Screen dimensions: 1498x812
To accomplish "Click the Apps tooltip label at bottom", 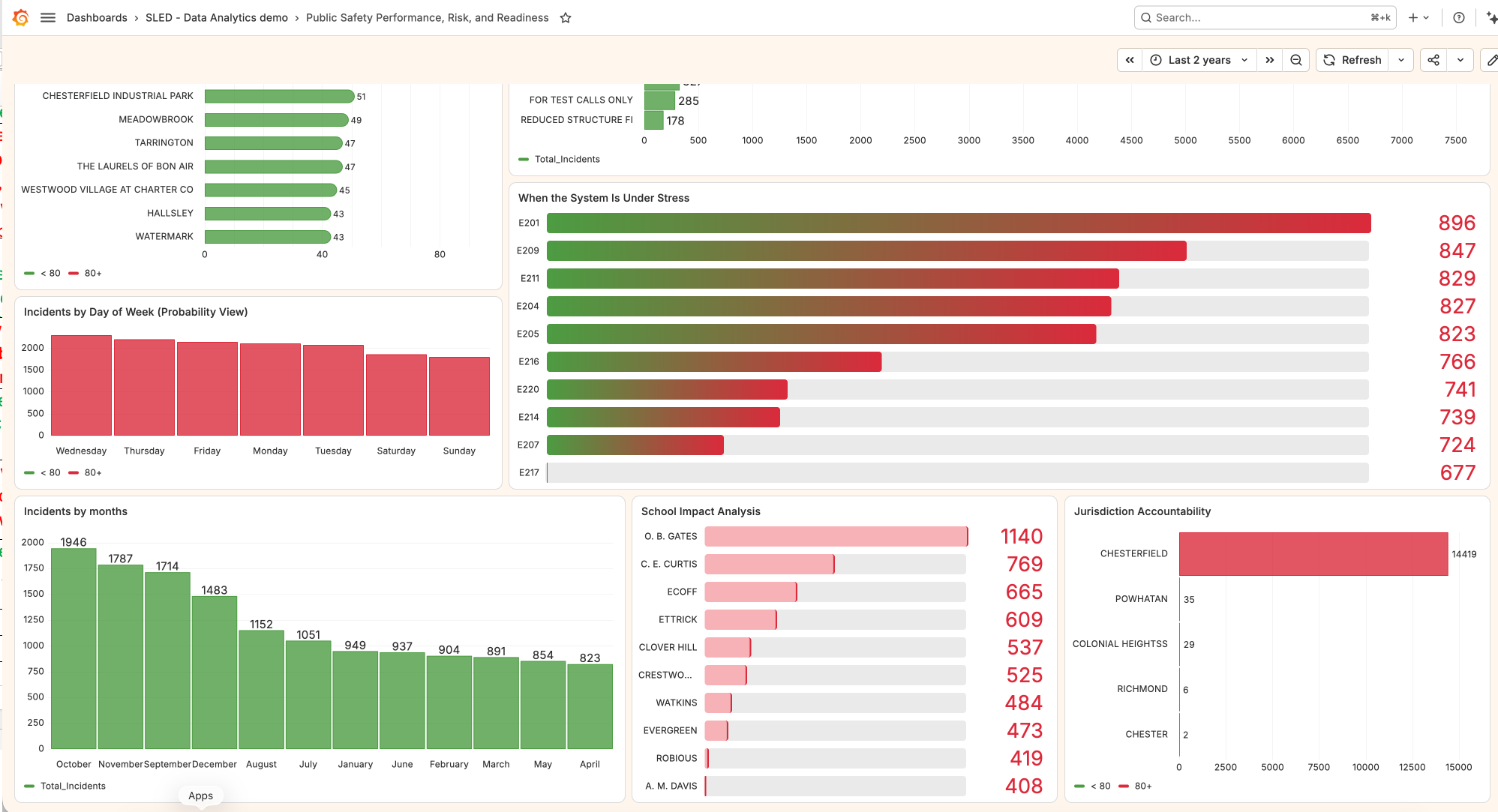I will click(x=200, y=796).
